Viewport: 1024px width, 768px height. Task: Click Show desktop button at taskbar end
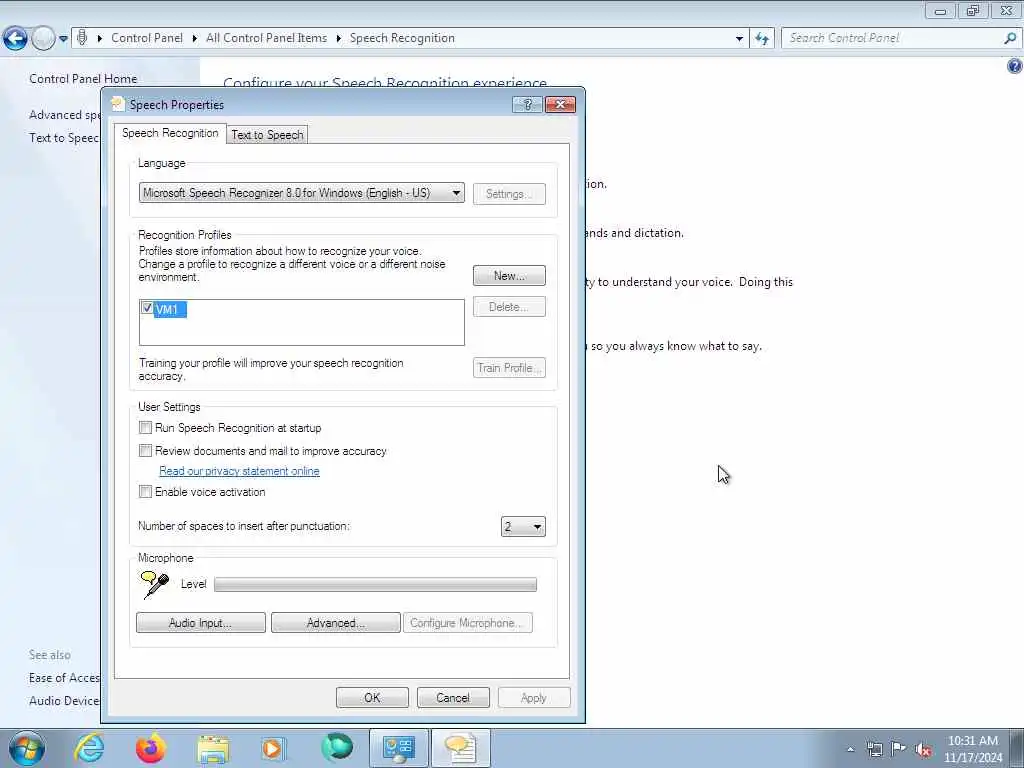(1017, 748)
